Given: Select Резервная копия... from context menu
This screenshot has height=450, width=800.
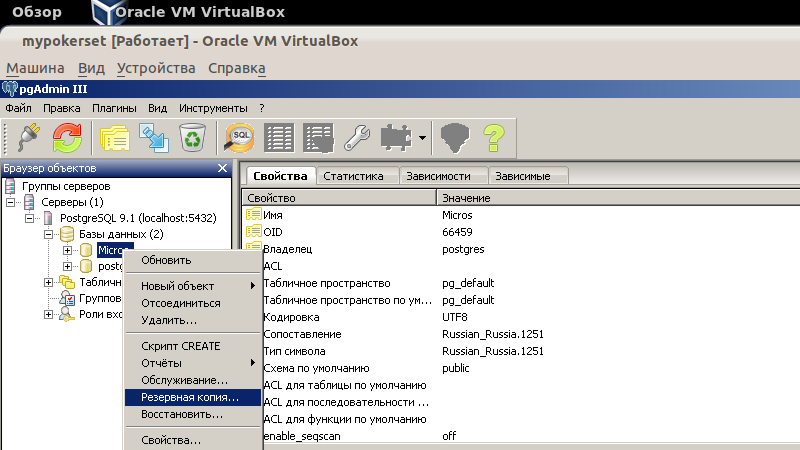Looking at the screenshot, I should click(190, 397).
